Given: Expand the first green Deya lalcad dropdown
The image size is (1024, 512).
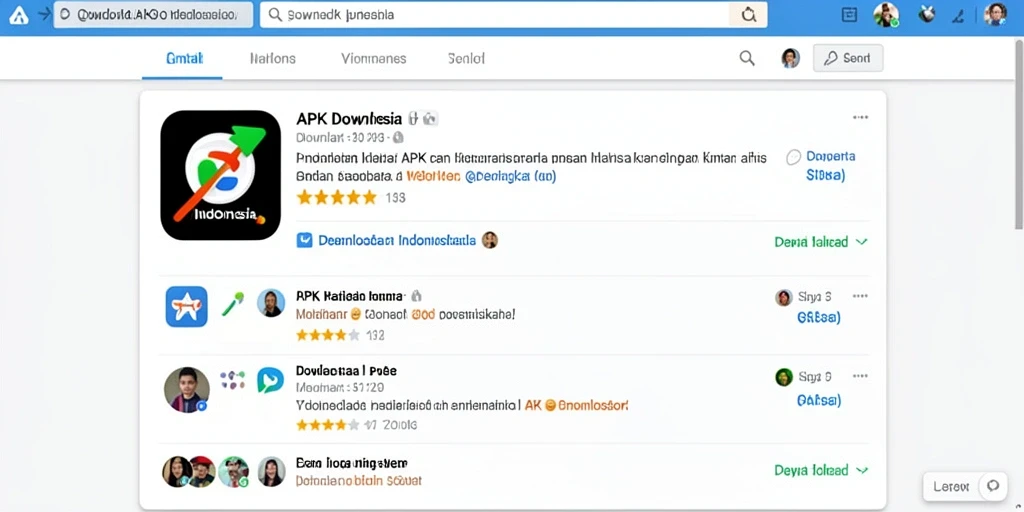Looking at the screenshot, I should click(820, 242).
